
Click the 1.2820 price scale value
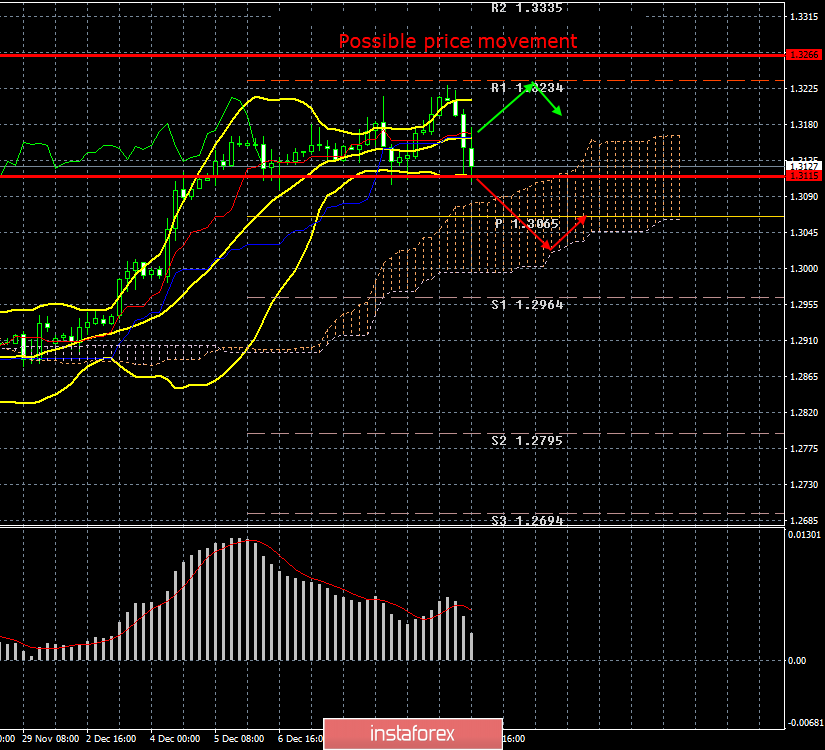(804, 413)
